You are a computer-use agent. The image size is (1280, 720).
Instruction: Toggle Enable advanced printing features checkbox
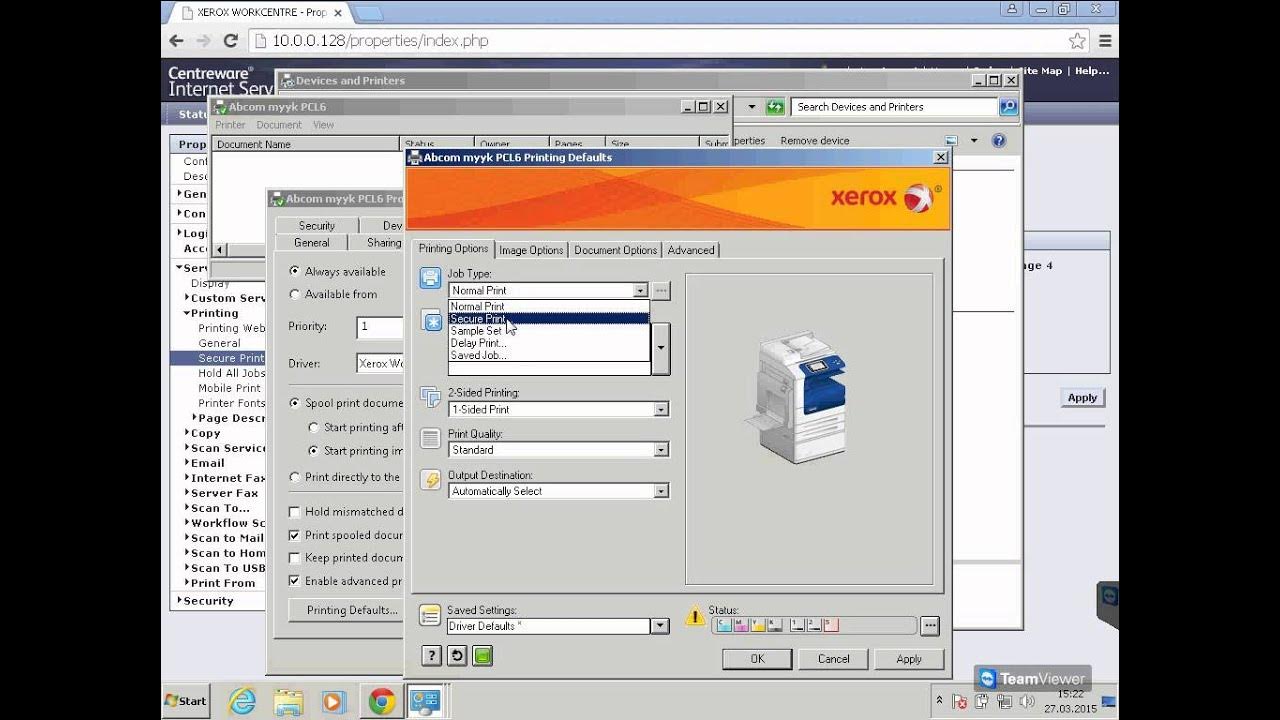click(x=294, y=581)
